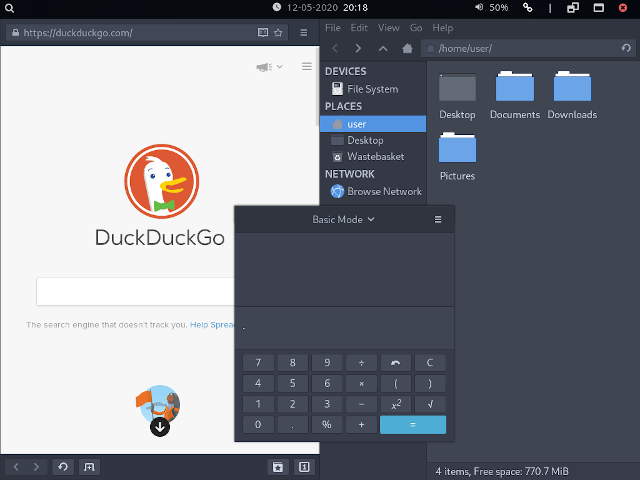Screen dimensions: 640x480
Task: Open the File menu in file manager
Action: point(333,28)
